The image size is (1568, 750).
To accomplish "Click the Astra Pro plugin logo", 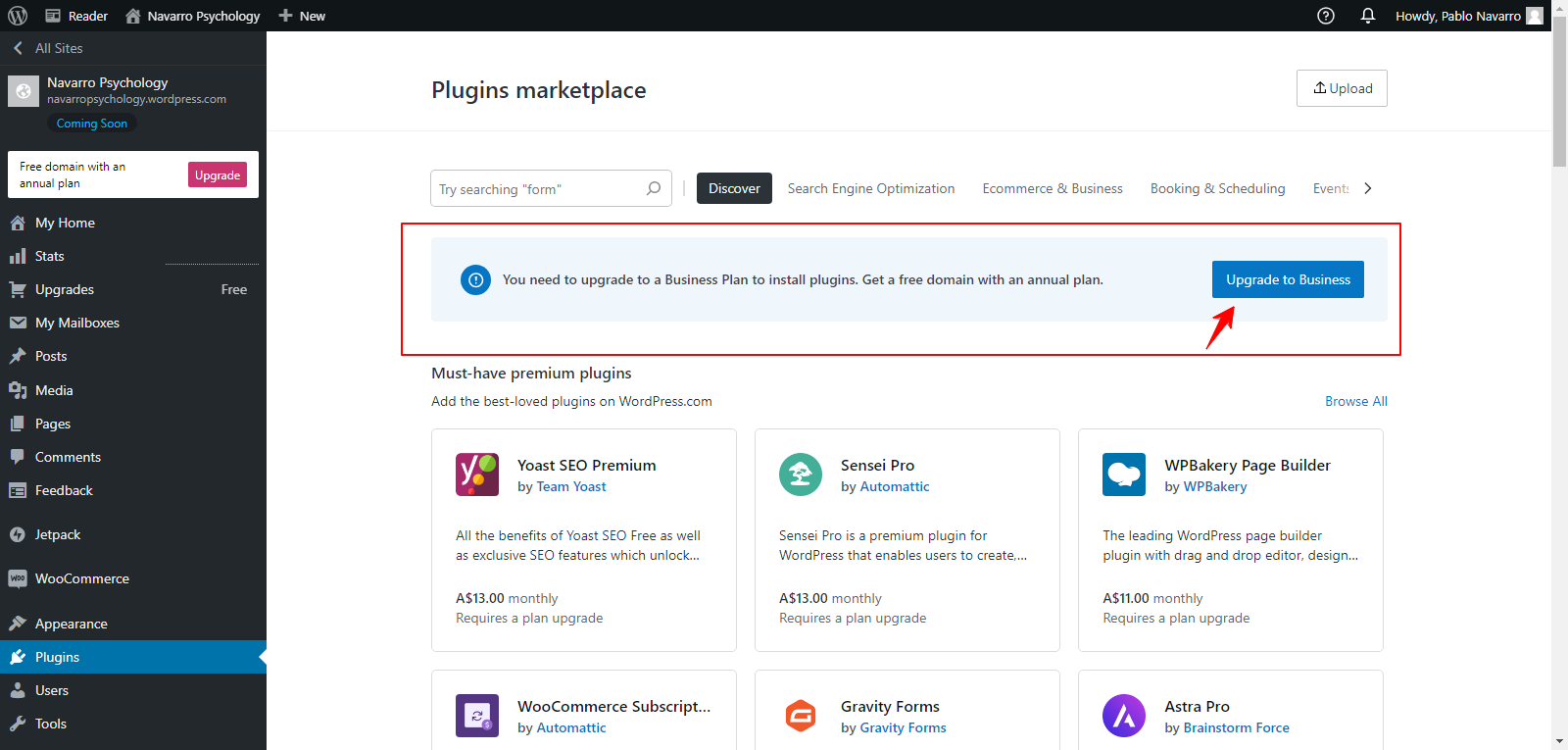I will click(1124, 716).
